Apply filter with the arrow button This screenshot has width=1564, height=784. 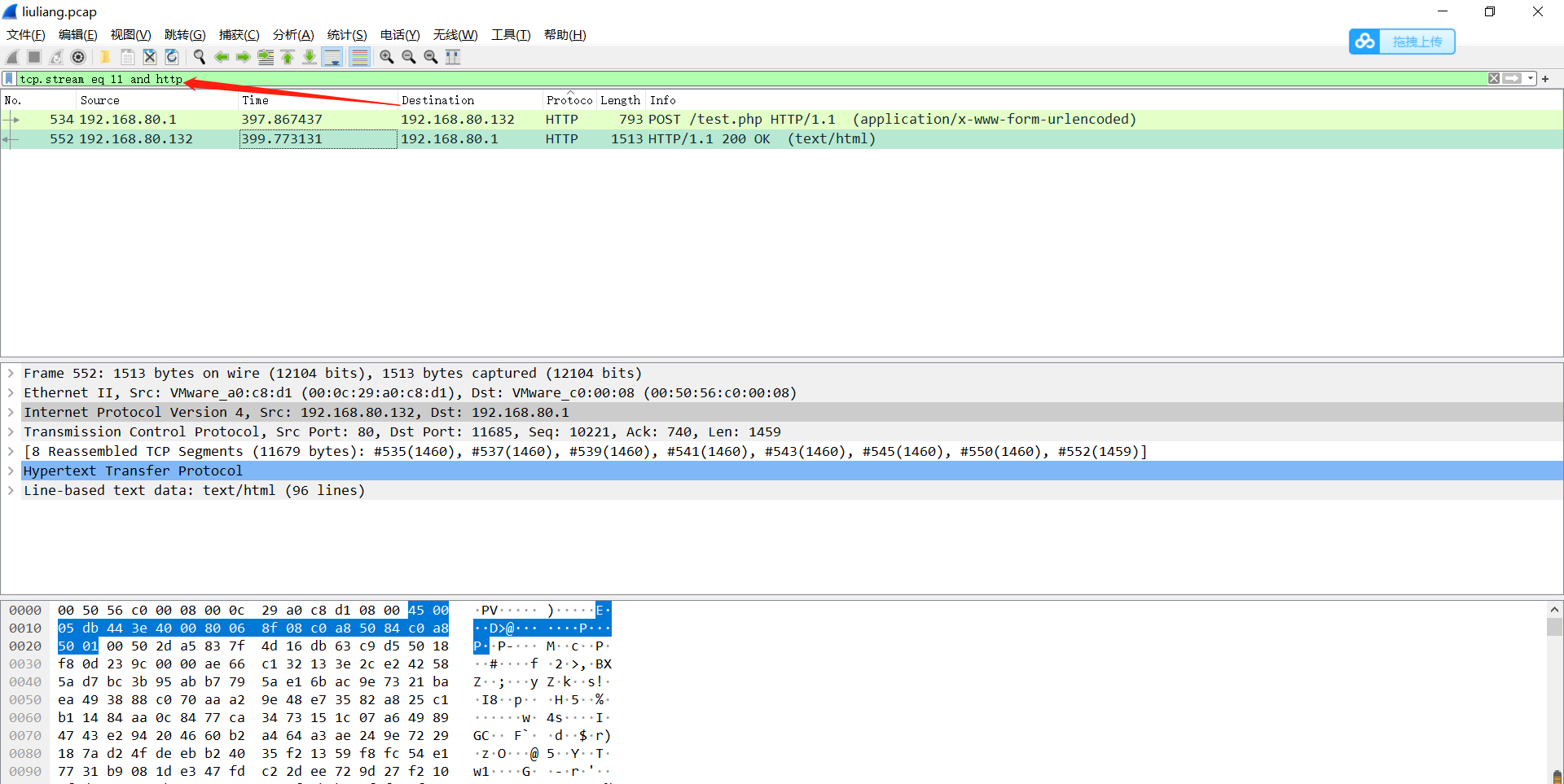click(x=1513, y=78)
